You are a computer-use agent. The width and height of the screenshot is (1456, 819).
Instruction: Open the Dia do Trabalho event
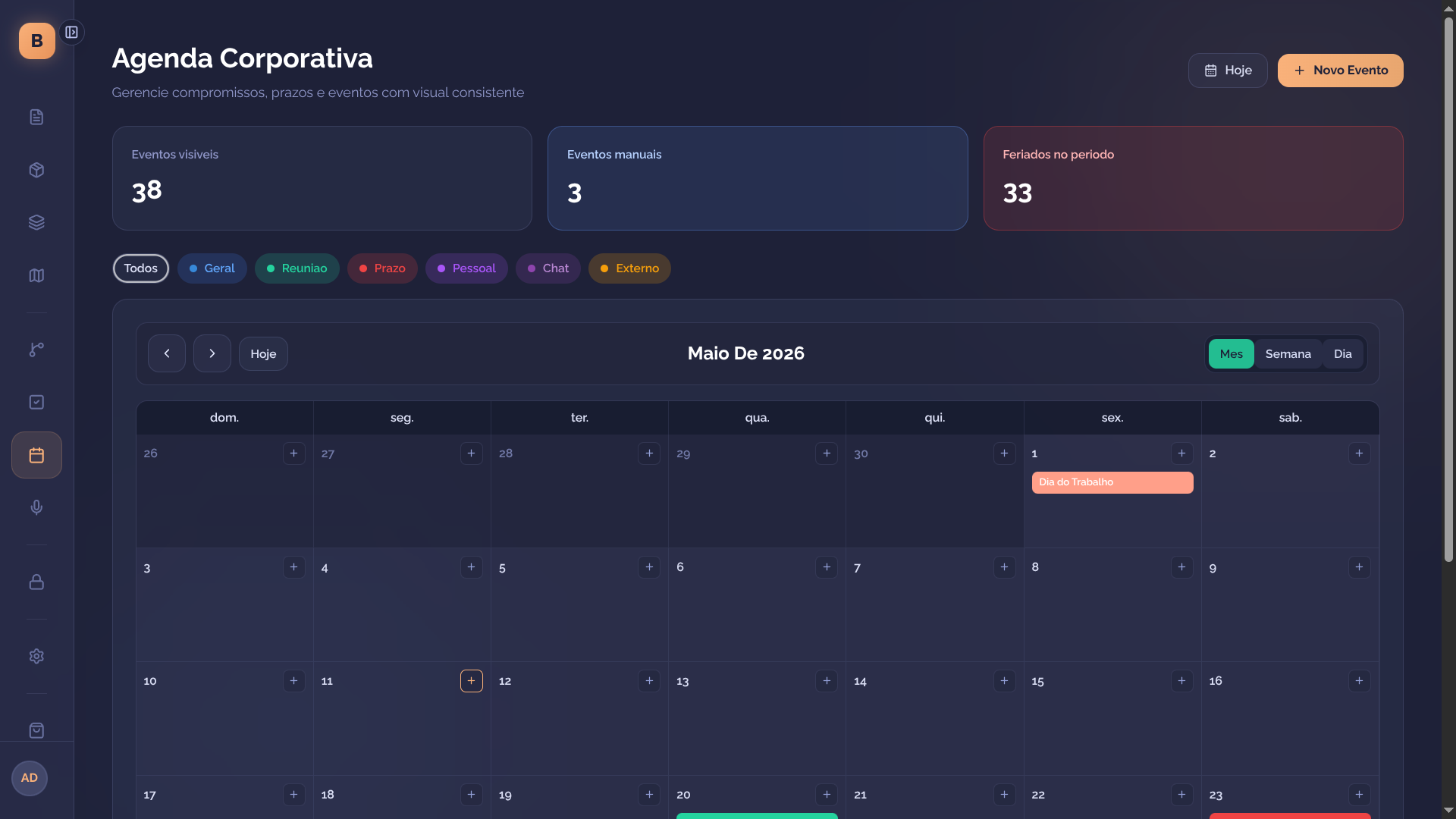(x=1112, y=482)
